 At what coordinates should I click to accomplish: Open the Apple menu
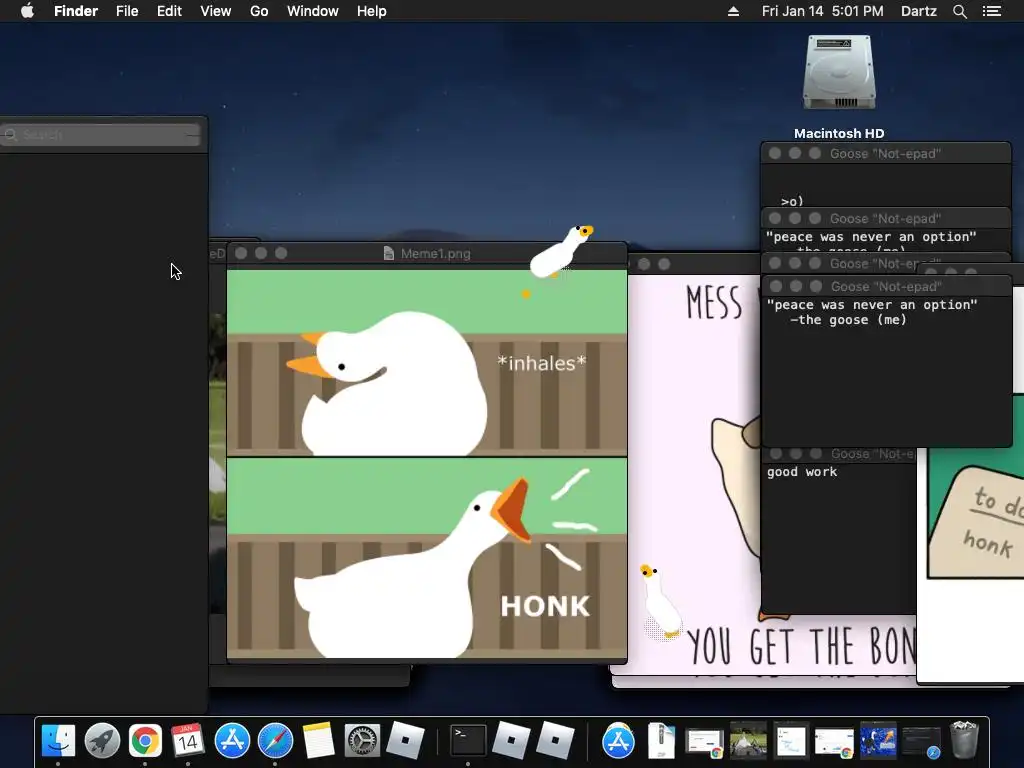[x=27, y=11]
